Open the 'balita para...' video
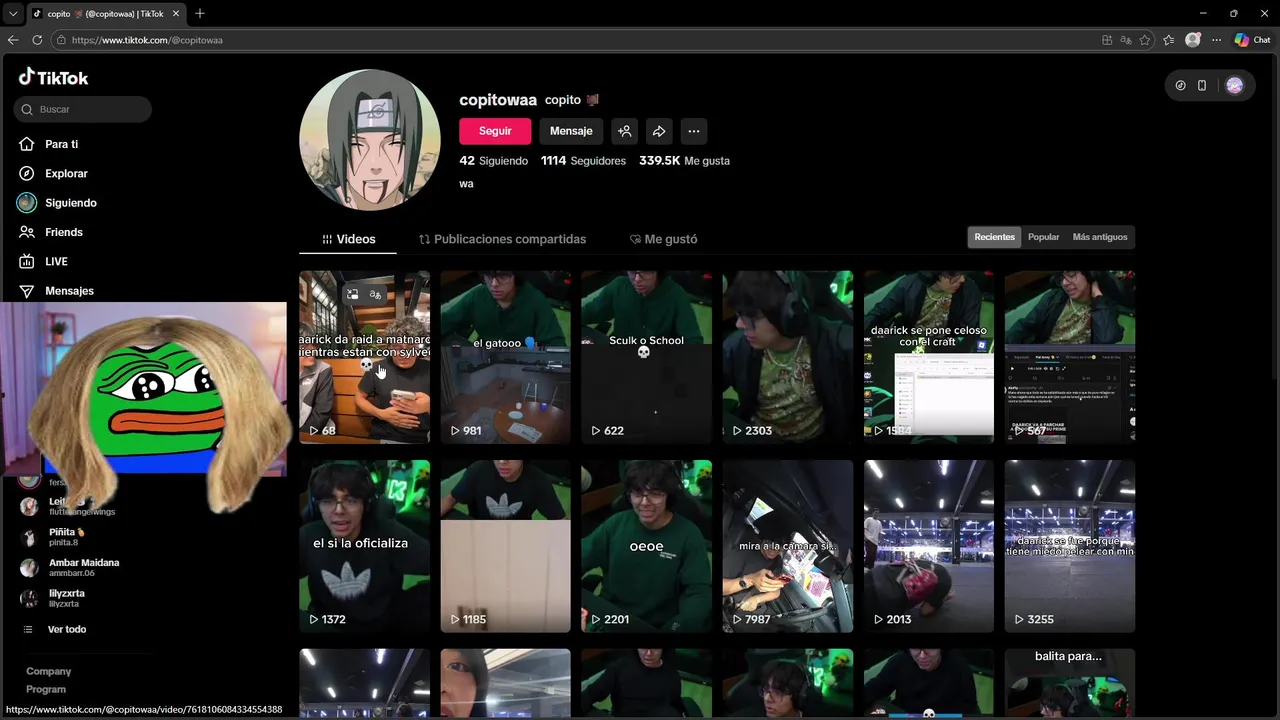The image size is (1280, 720). pyautogui.click(x=1070, y=683)
